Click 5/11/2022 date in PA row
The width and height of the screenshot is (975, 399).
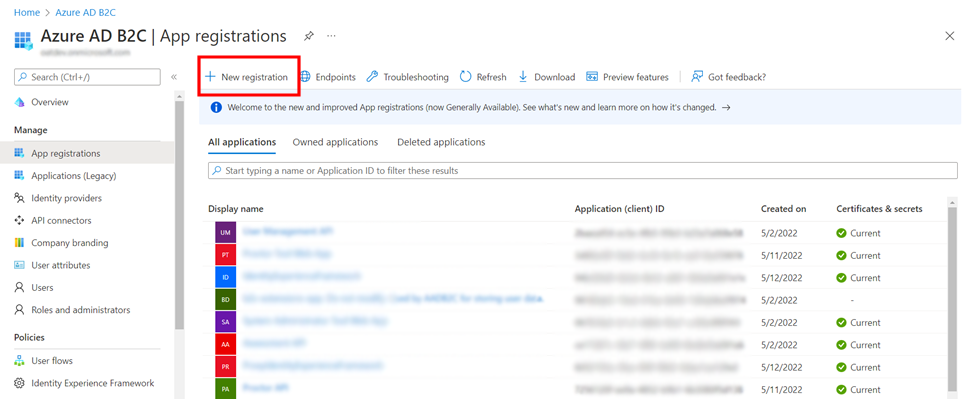pyautogui.click(x=782, y=390)
